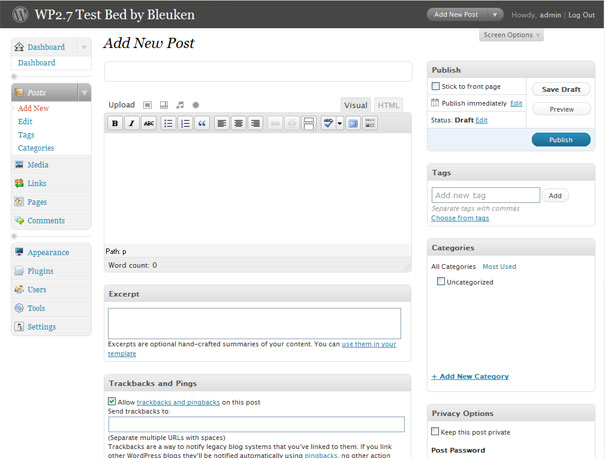Click the insert link icon
This screenshot has height=458, width=605.
click(275, 123)
